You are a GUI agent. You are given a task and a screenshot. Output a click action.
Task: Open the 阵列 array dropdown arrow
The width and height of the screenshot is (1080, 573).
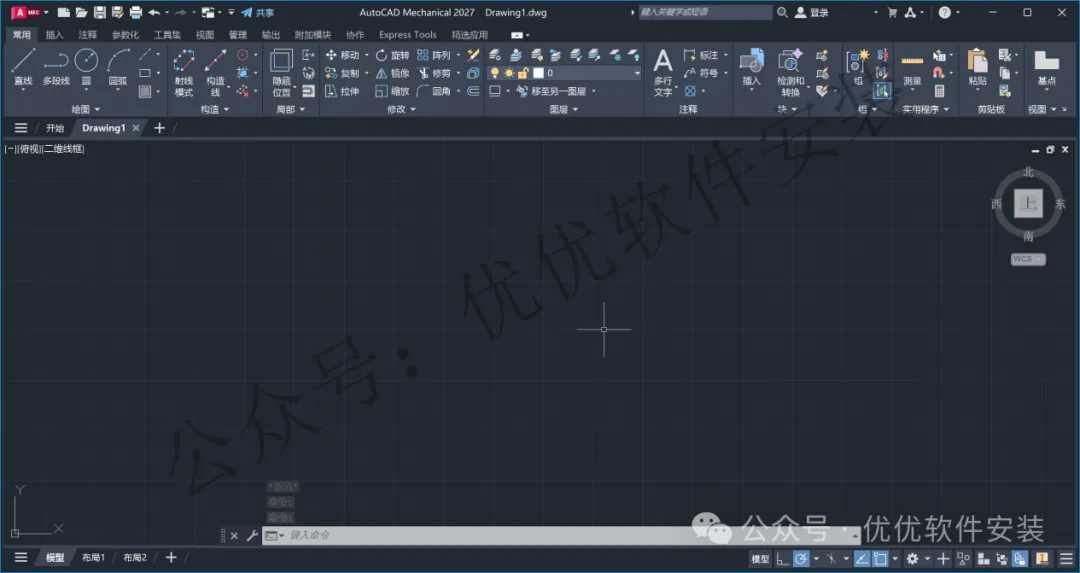click(458, 55)
